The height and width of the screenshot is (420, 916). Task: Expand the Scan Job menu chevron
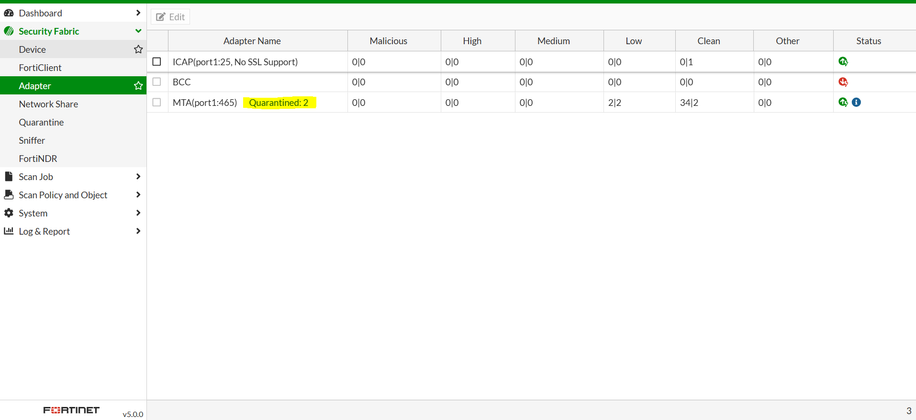pos(138,176)
